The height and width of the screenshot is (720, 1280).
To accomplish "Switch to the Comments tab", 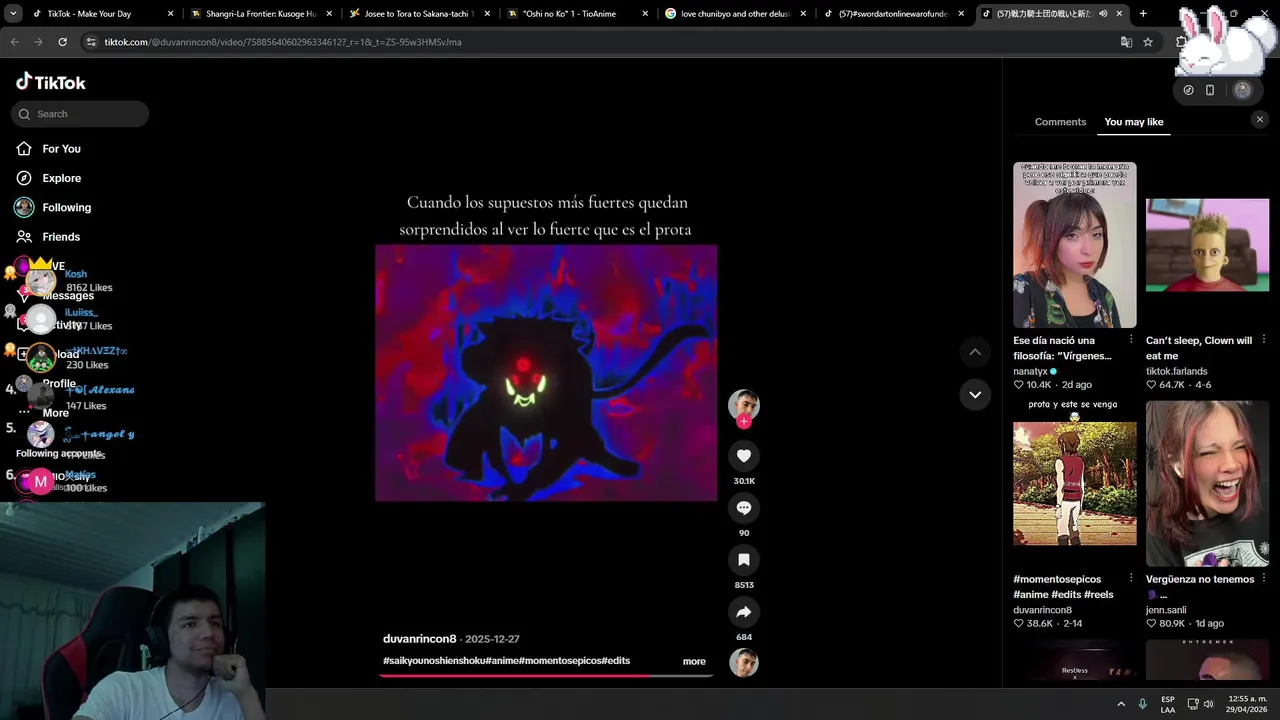I will 1060,122.
